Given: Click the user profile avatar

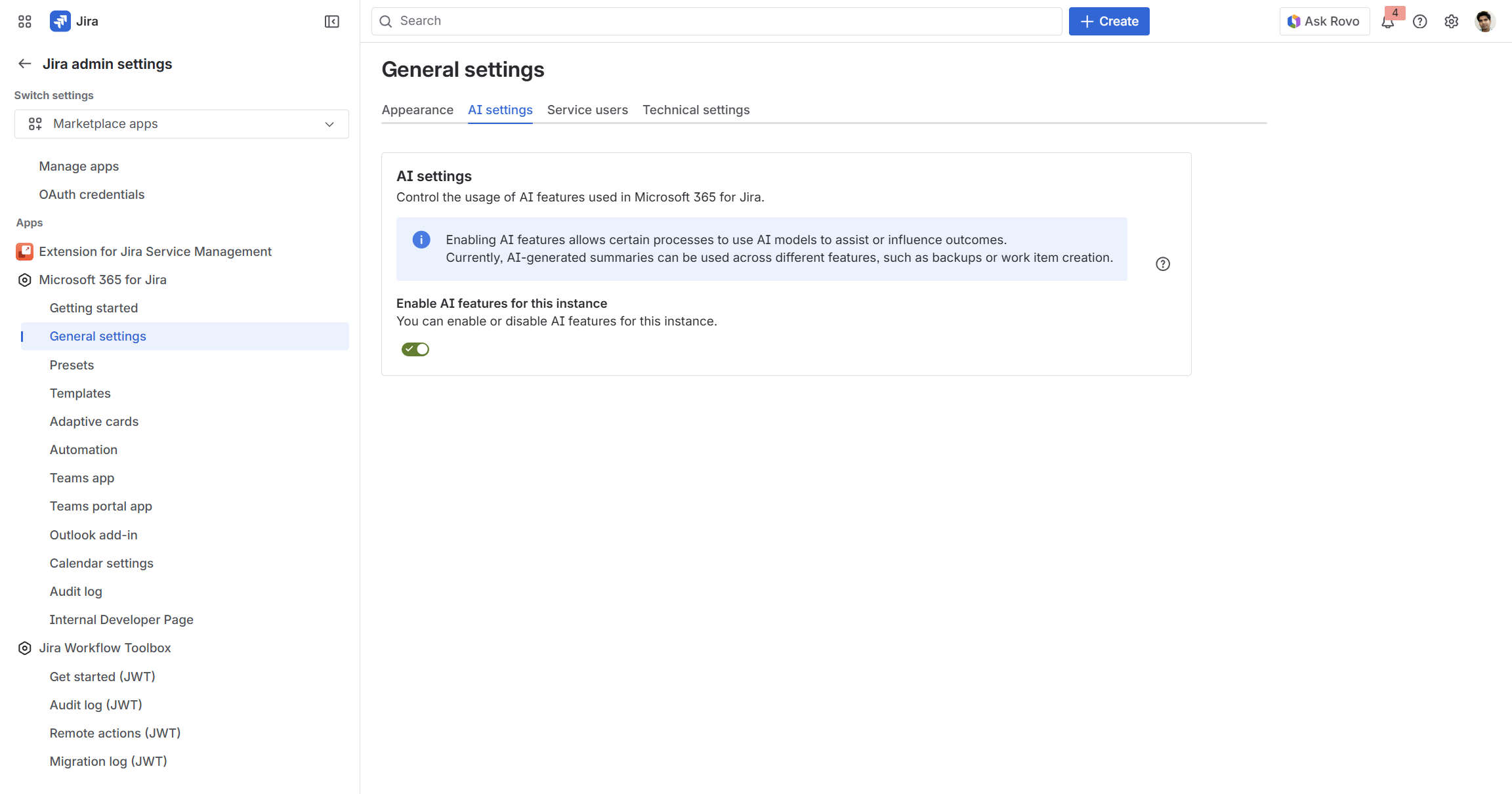Looking at the screenshot, I should pyautogui.click(x=1484, y=22).
